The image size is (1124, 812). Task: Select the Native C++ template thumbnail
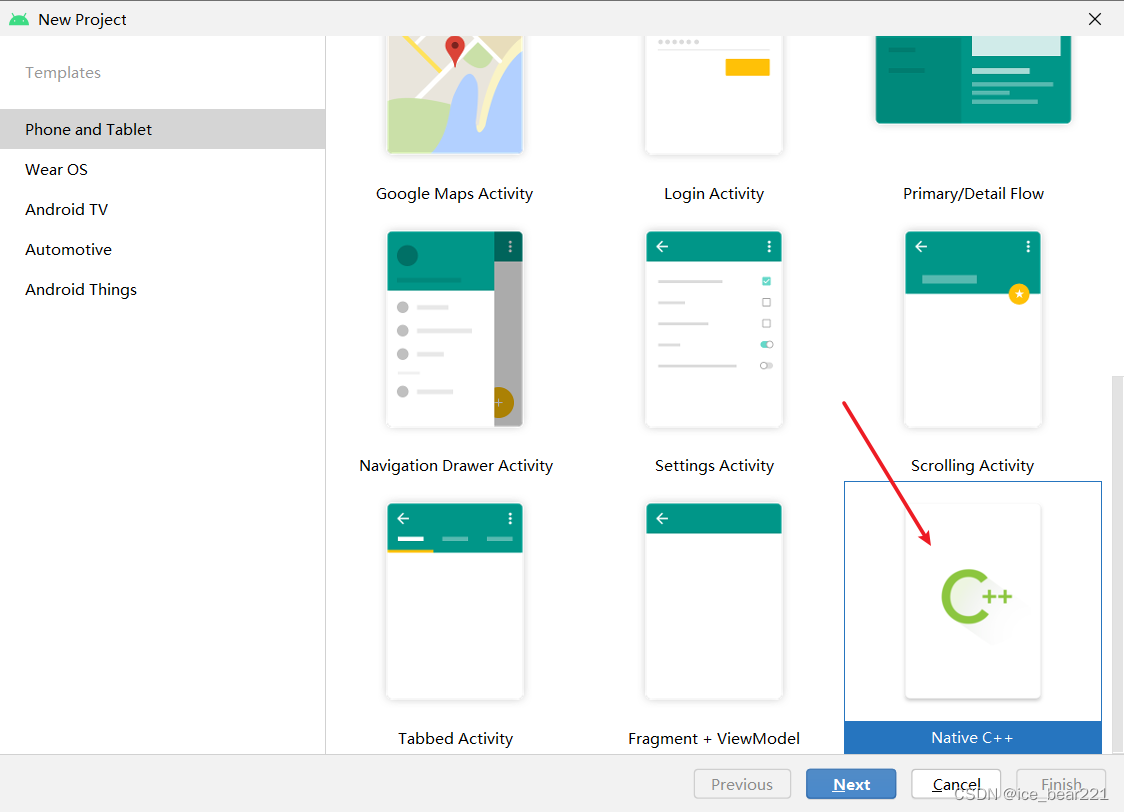(x=972, y=601)
